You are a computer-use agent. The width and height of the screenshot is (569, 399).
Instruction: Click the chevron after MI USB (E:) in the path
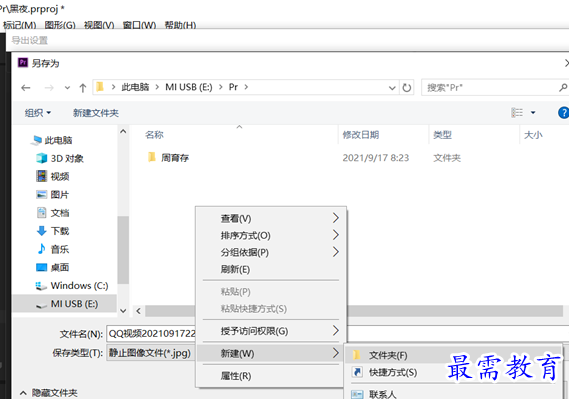[220, 87]
